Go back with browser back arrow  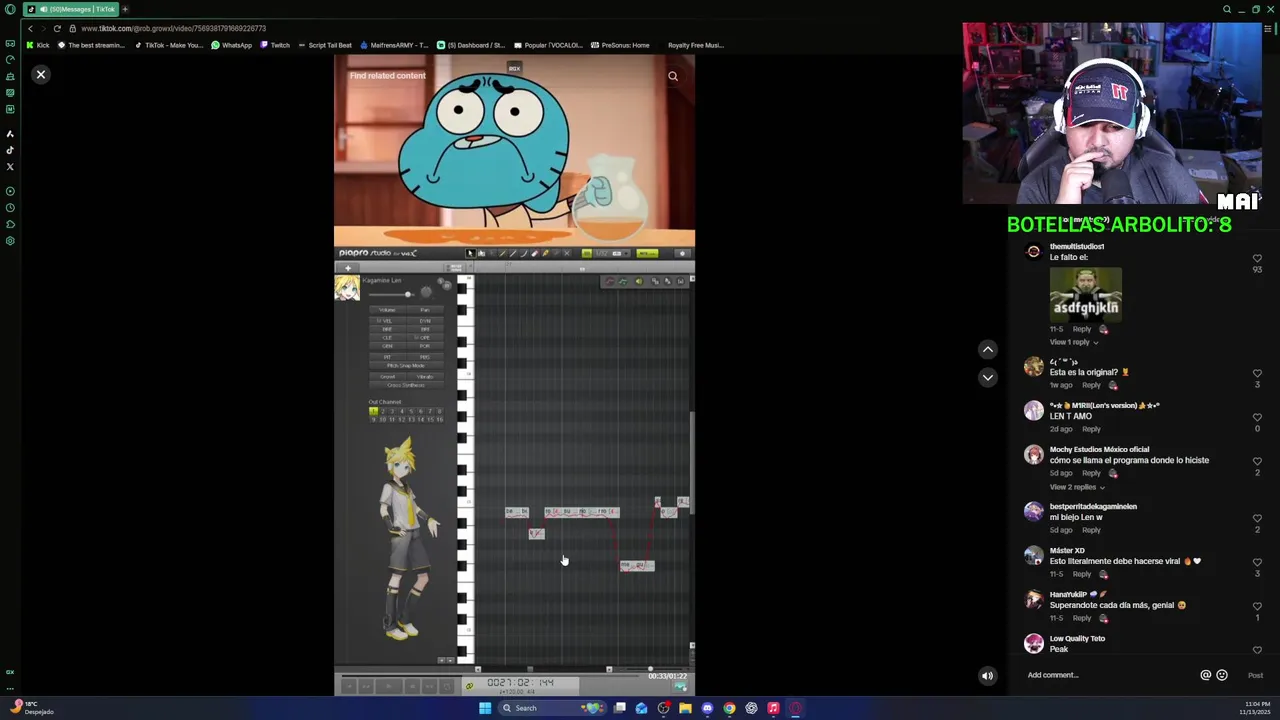[30, 28]
